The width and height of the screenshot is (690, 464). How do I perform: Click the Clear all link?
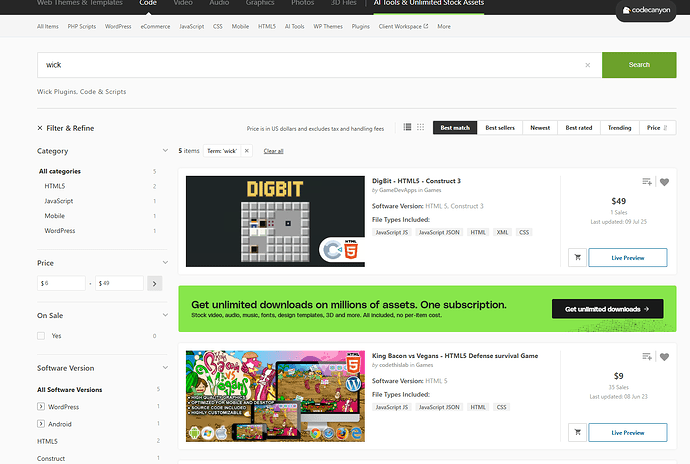[x=273, y=151]
